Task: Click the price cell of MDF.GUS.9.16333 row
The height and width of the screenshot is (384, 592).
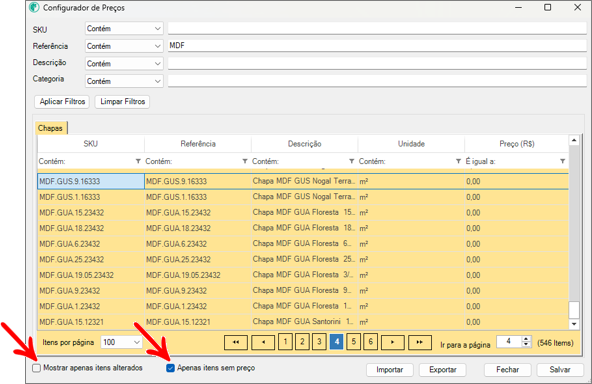Action: (x=516, y=181)
